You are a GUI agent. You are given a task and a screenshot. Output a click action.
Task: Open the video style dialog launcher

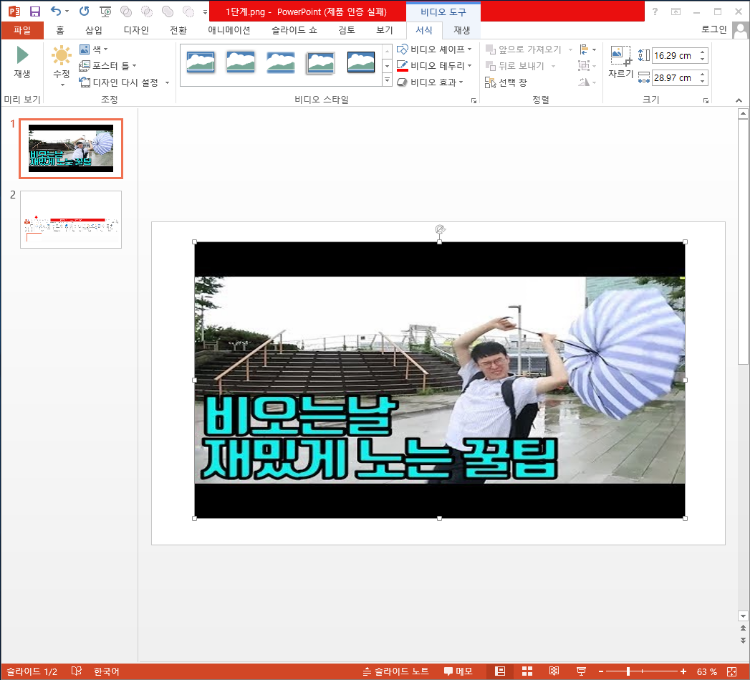tap(474, 100)
